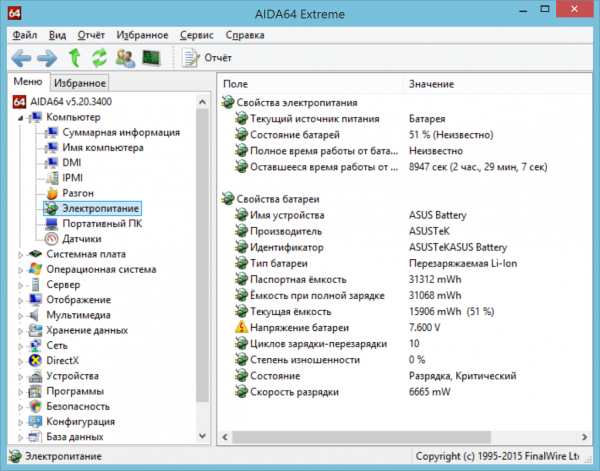The height and width of the screenshot is (471, 600).
Task: Click the tree scrollbar down arrow
Action: 202,436
